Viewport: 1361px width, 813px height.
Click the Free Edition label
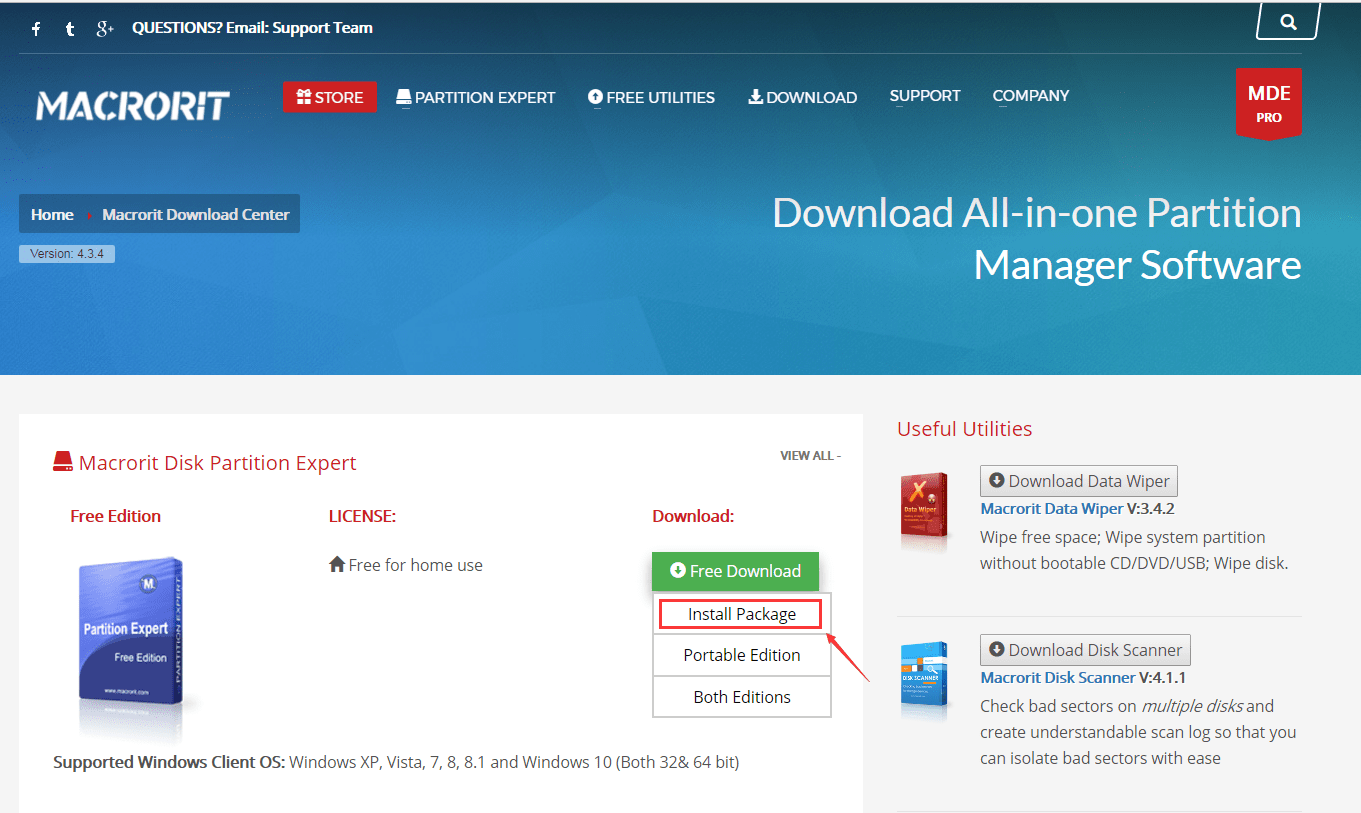pyautogui.click(x=115, y=516)
